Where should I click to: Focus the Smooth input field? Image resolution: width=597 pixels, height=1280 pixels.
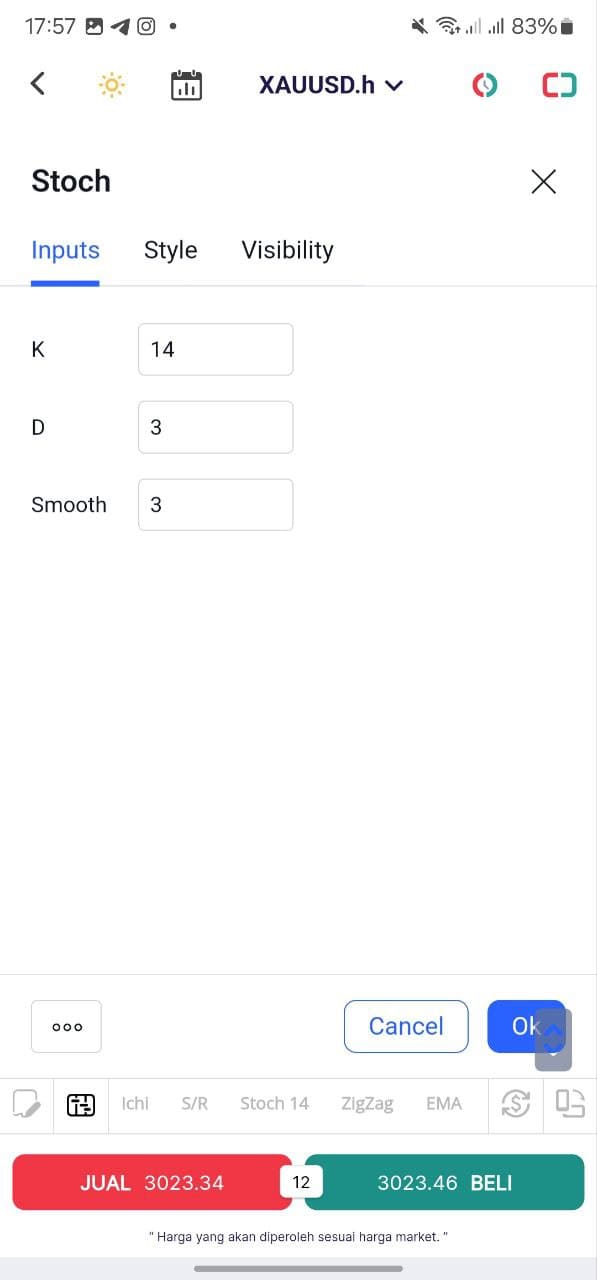click(216, 505)
